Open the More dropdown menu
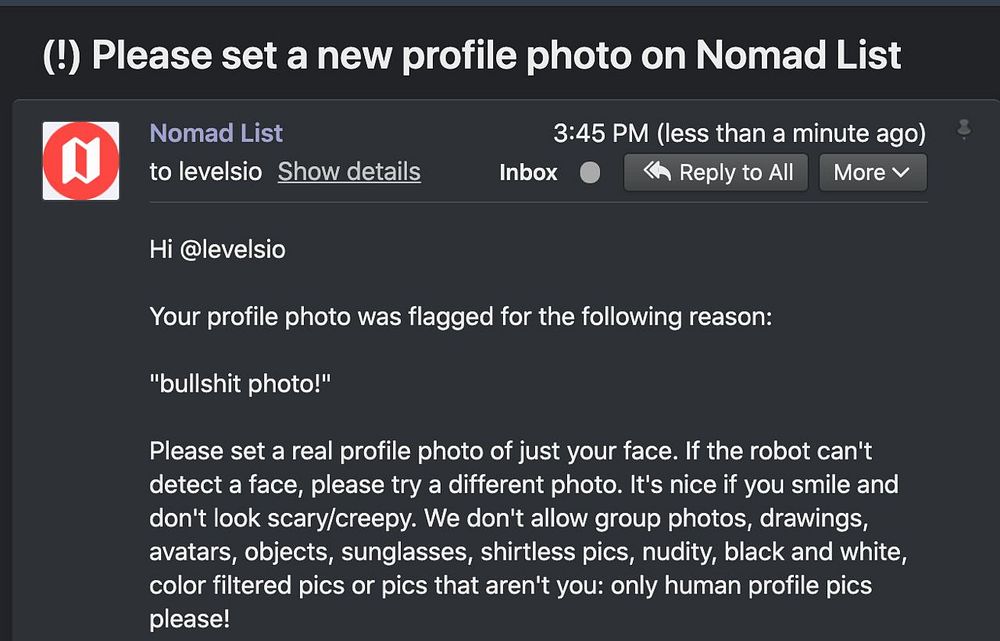1000x641 pixels. [872, 172]
